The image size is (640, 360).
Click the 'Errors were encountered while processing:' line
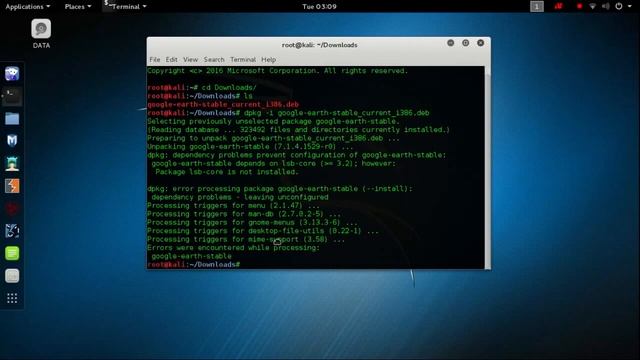click(233, 248)
